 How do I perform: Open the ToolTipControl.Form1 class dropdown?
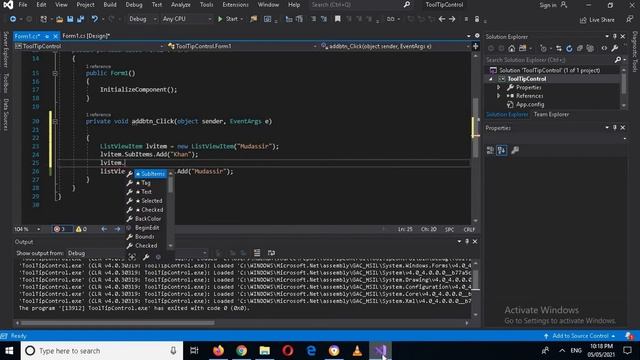pyautogui.click(x=242, y=47)
